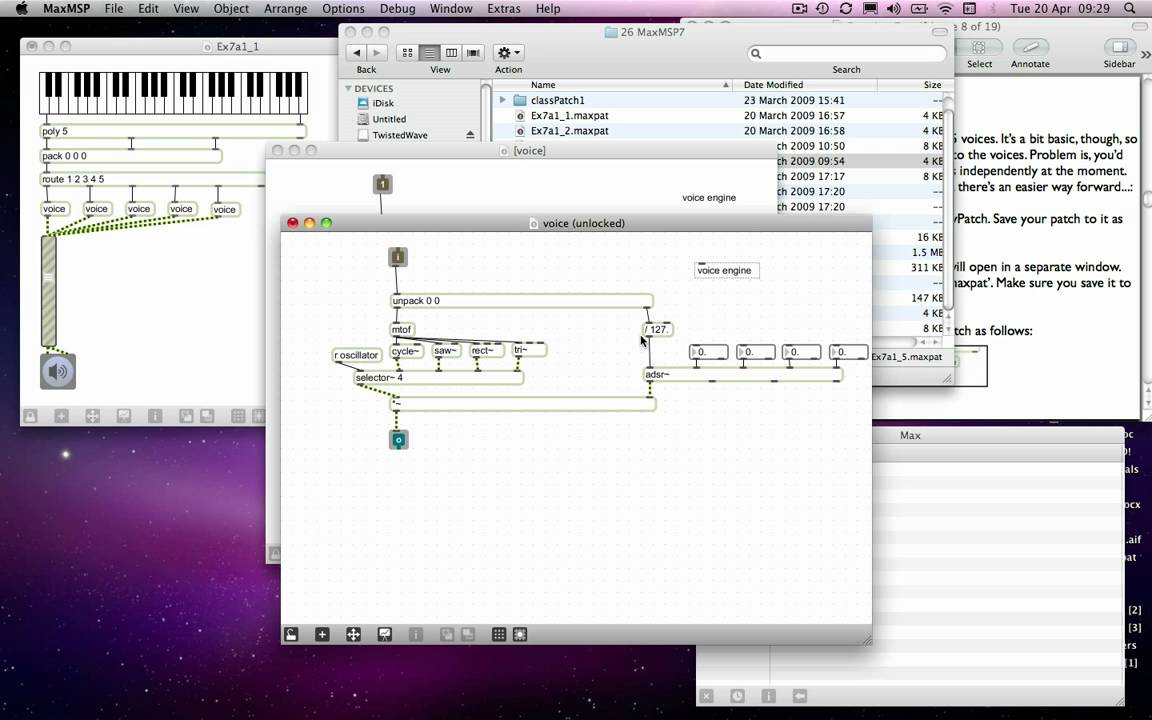Open the inspector in the Ex7a1_1 toolbar

pos(154,416)
